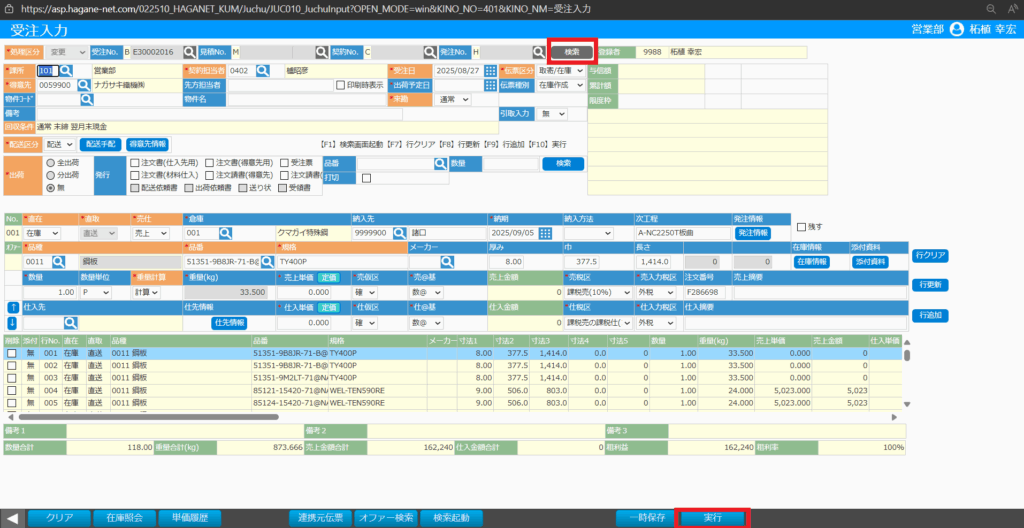Image resolution: width=1024 pixels, height=528 pixels.
Task: Open the 来勘 dropdown
Action: pyautogui.click(x=454, y=99)
